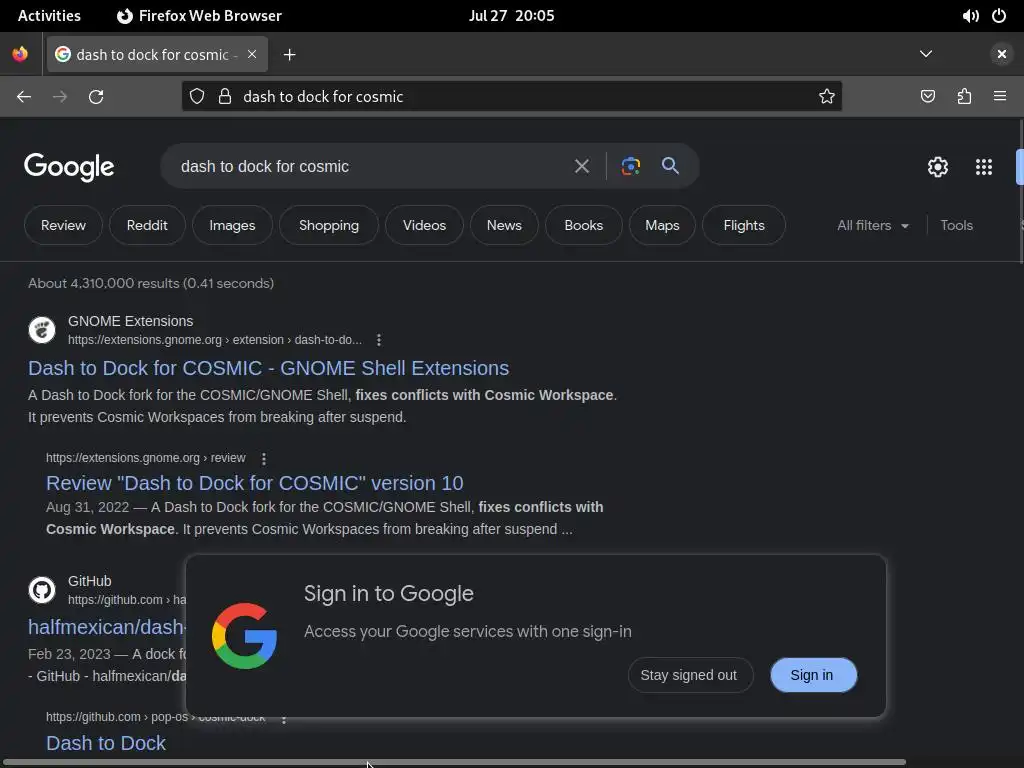Open more options for the review sub-result
Screen dimensions: 1024x768
point(264,458)
